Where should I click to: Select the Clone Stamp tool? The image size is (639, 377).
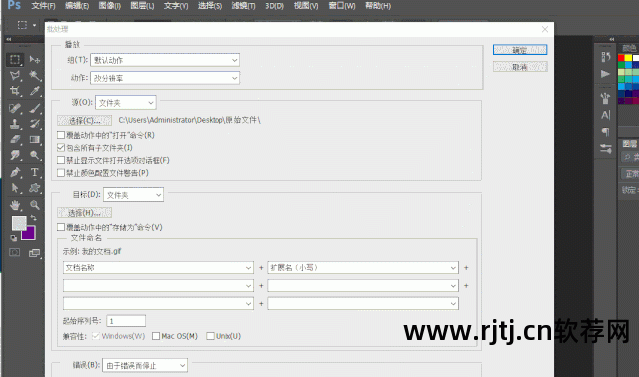[x=15, y=124]
